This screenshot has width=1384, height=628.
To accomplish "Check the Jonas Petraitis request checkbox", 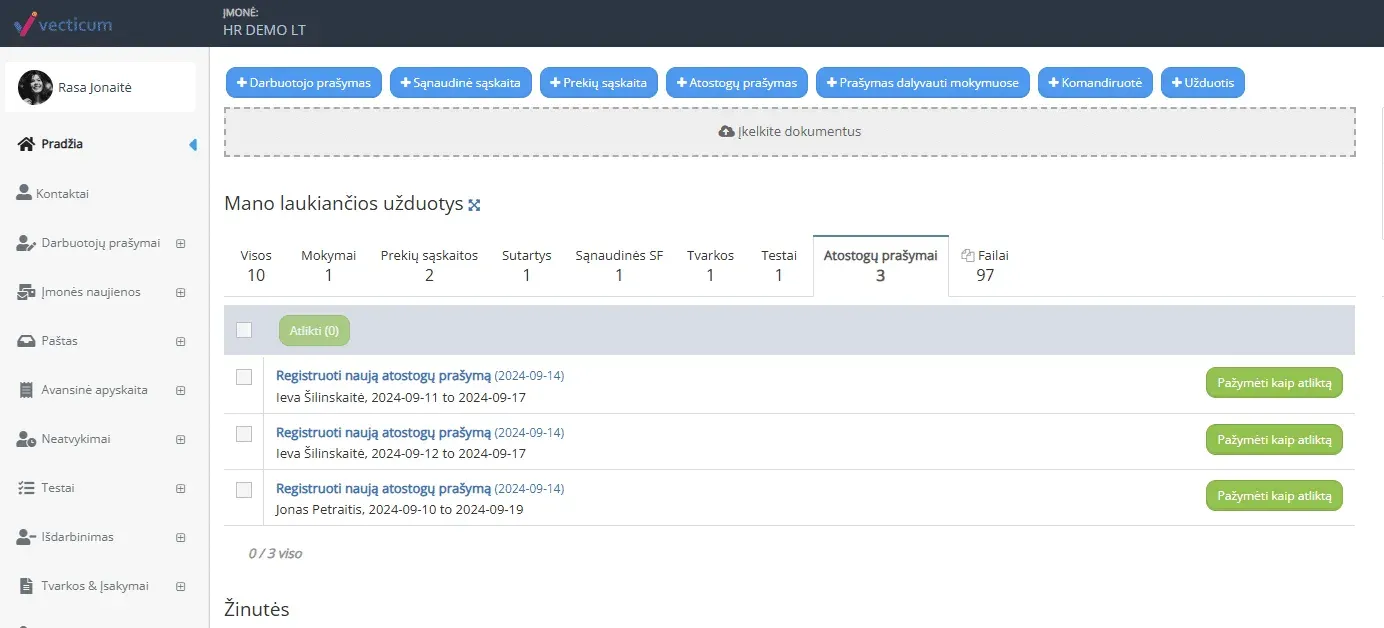I will point(244,490).
